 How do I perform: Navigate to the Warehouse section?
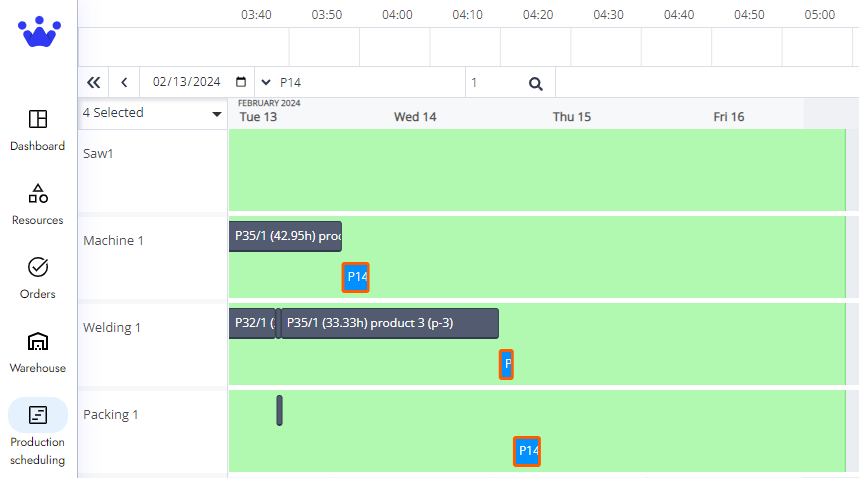(38, 352)
